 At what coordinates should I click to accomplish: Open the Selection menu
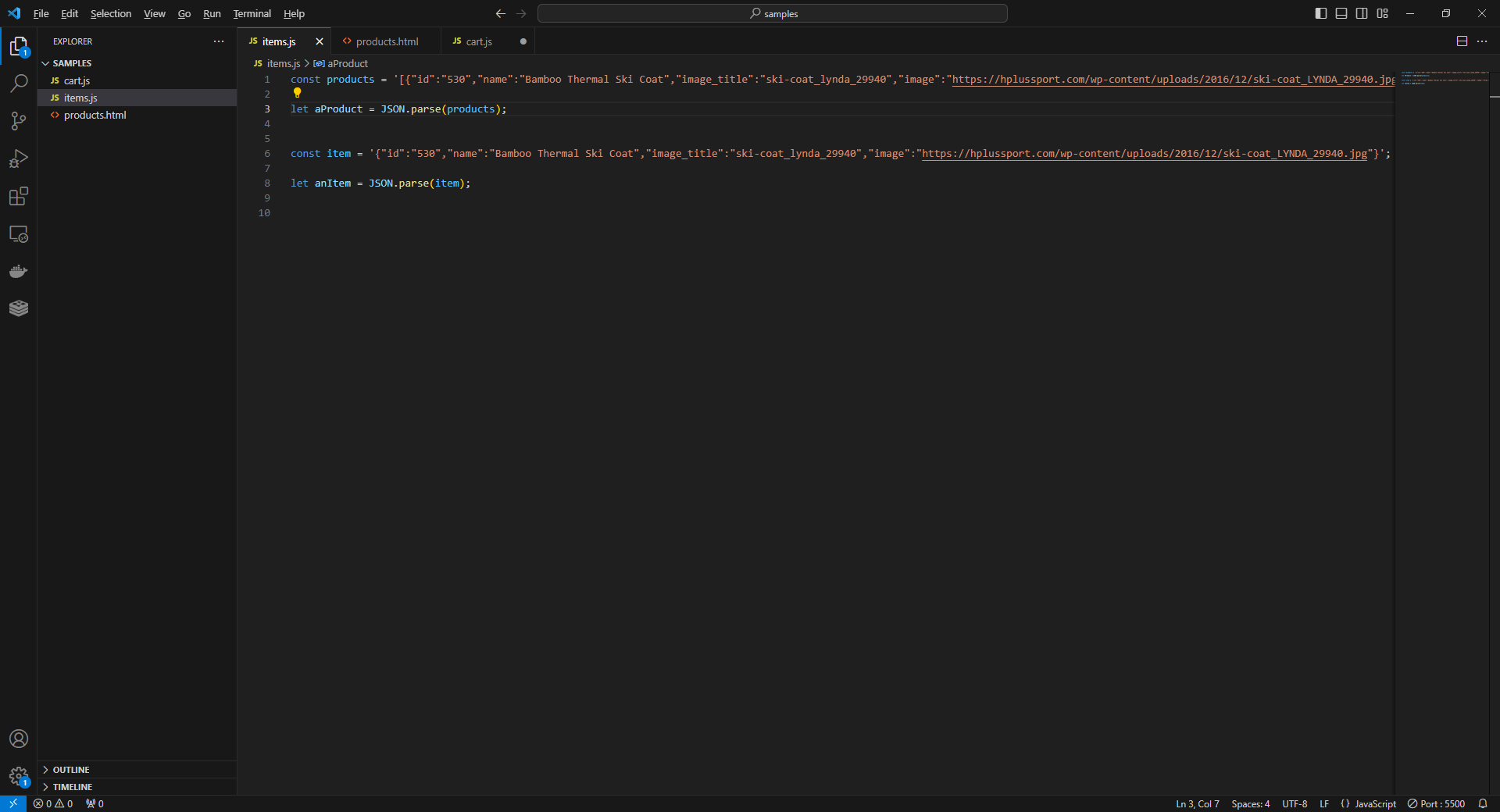pyautogui.click(x=111, y=13)
